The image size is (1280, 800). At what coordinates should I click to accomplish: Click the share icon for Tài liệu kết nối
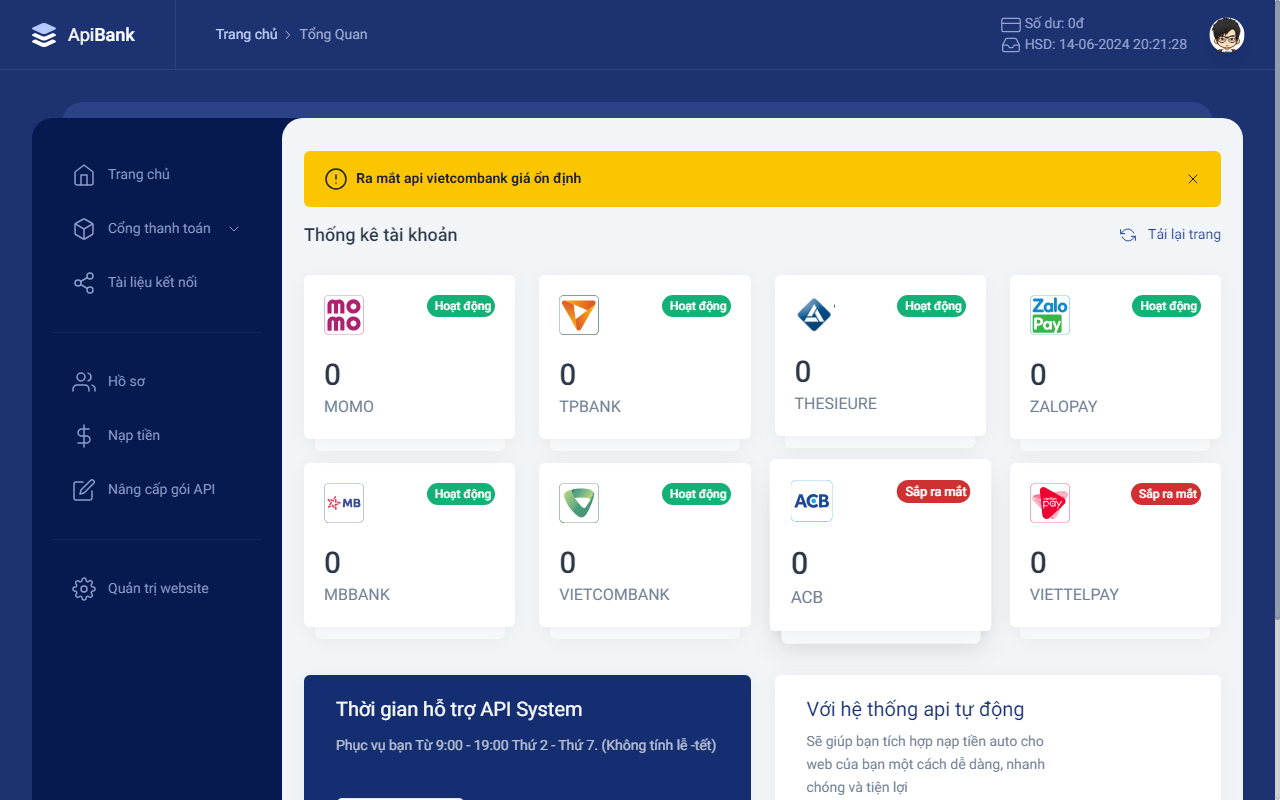[84, 283]
